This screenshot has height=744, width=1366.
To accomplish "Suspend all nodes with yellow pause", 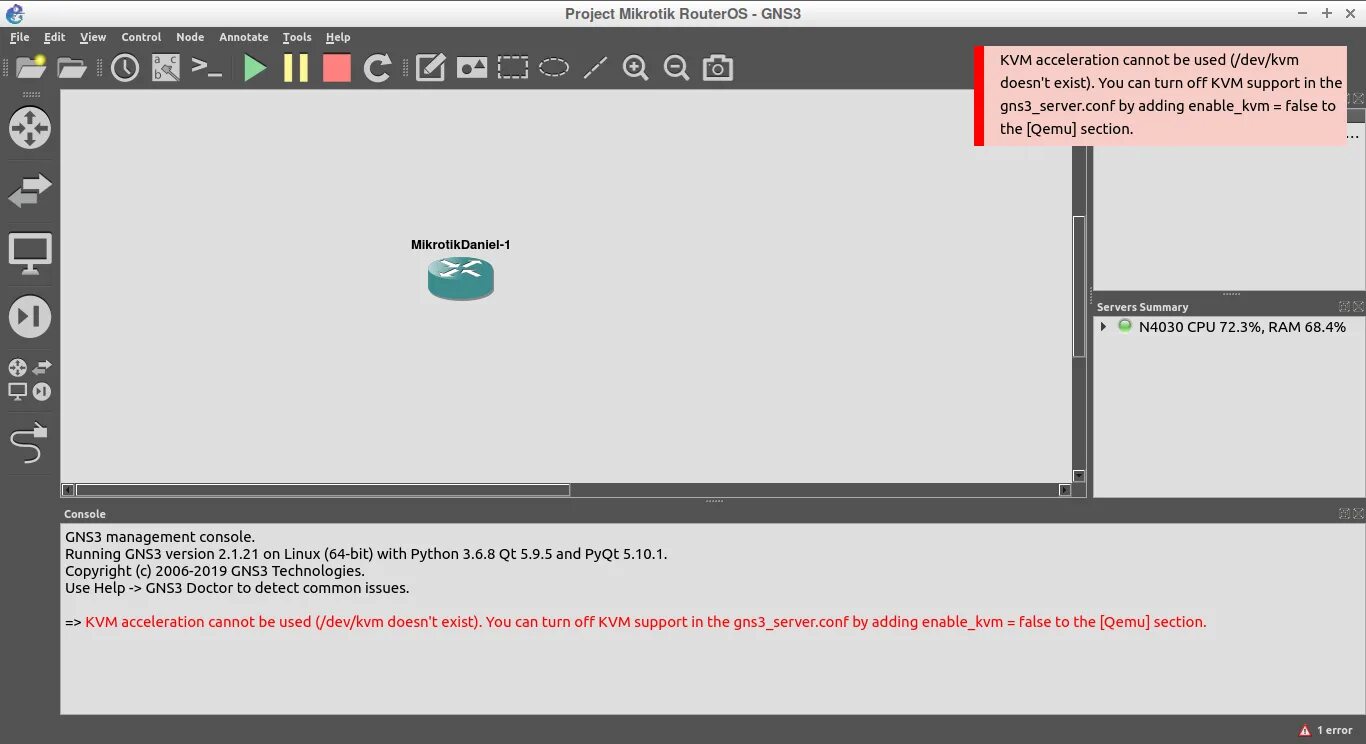I will click(296, 68).
